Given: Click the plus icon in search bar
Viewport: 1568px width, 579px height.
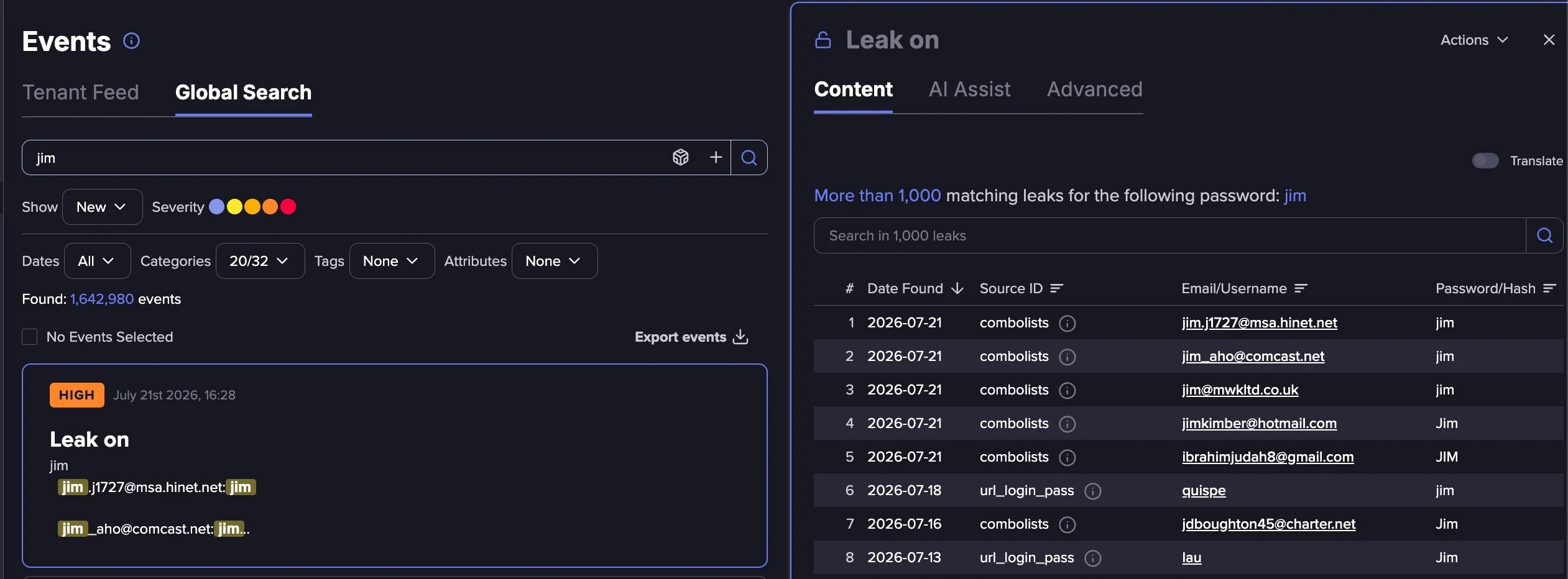Looking at the screenshot, I should point(716,157).
